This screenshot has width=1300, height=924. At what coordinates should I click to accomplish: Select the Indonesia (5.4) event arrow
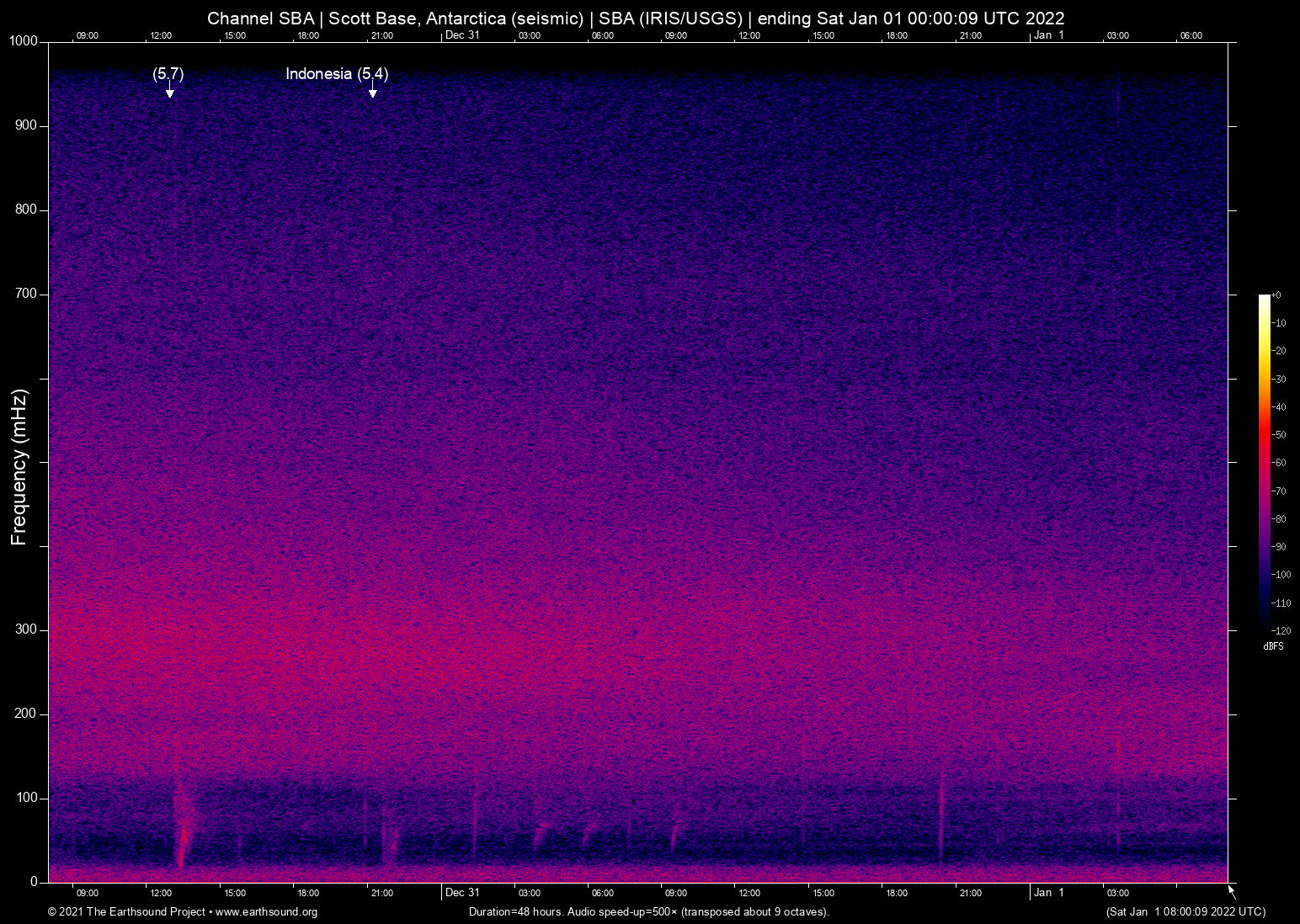pos(373,90)
